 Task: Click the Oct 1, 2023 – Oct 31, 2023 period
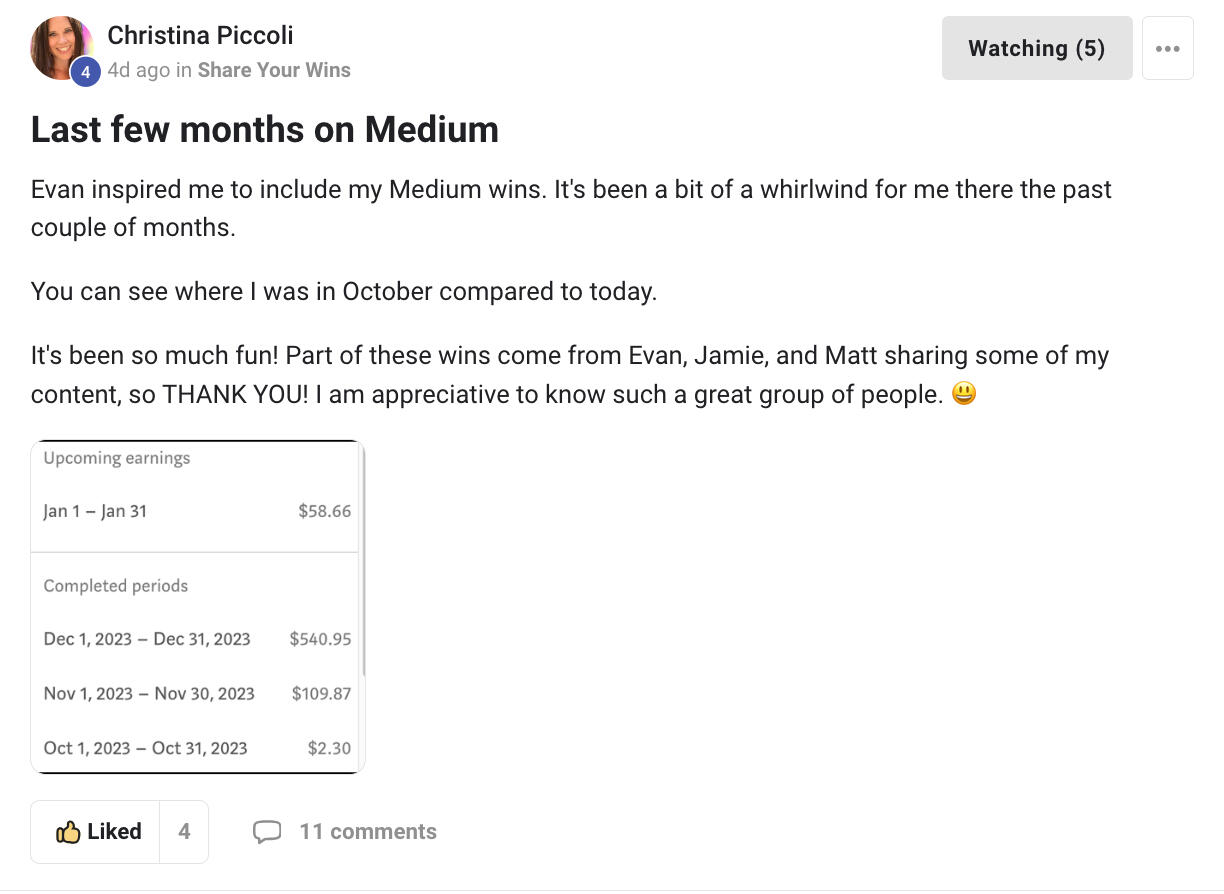145,748
